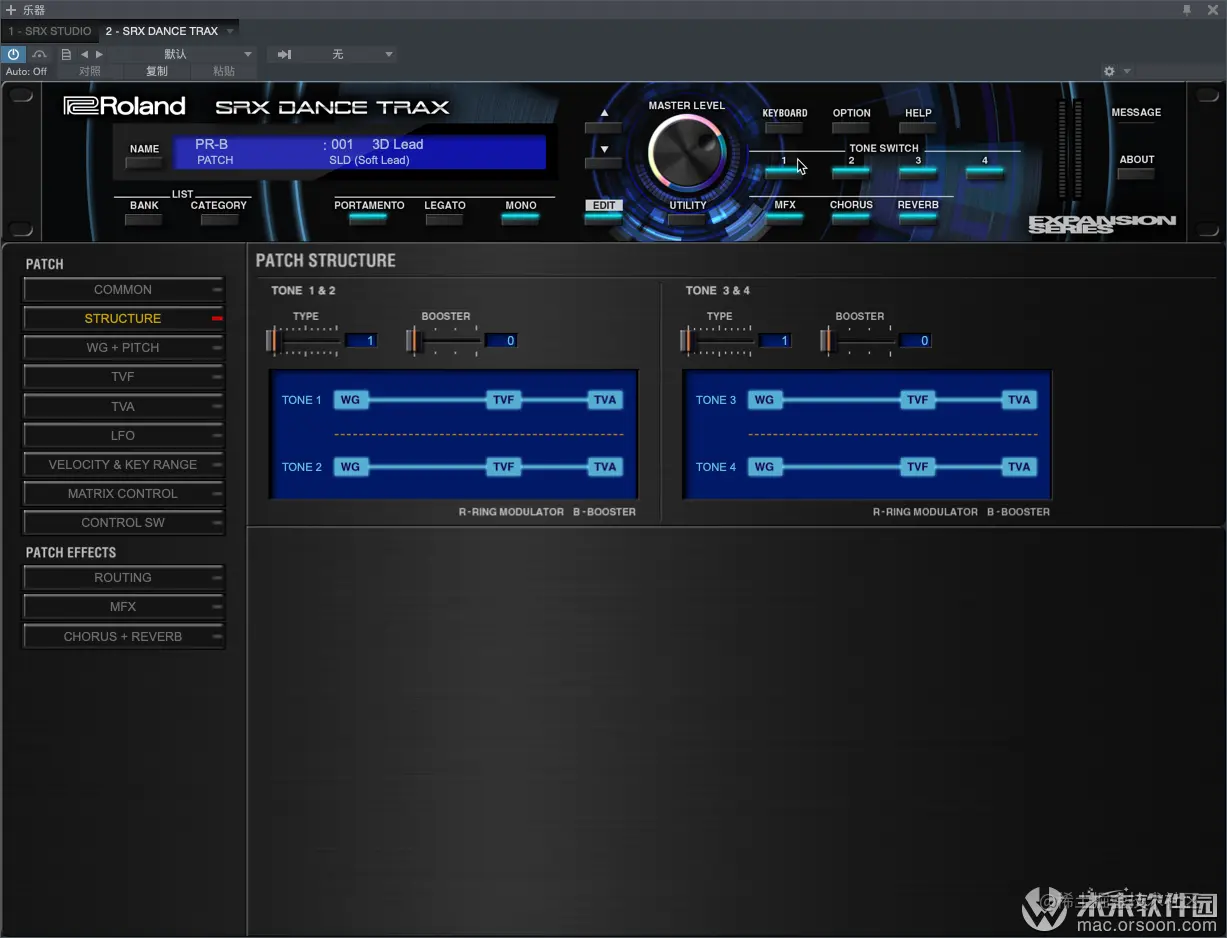Click the 对照 compare button

pos(90,71)
